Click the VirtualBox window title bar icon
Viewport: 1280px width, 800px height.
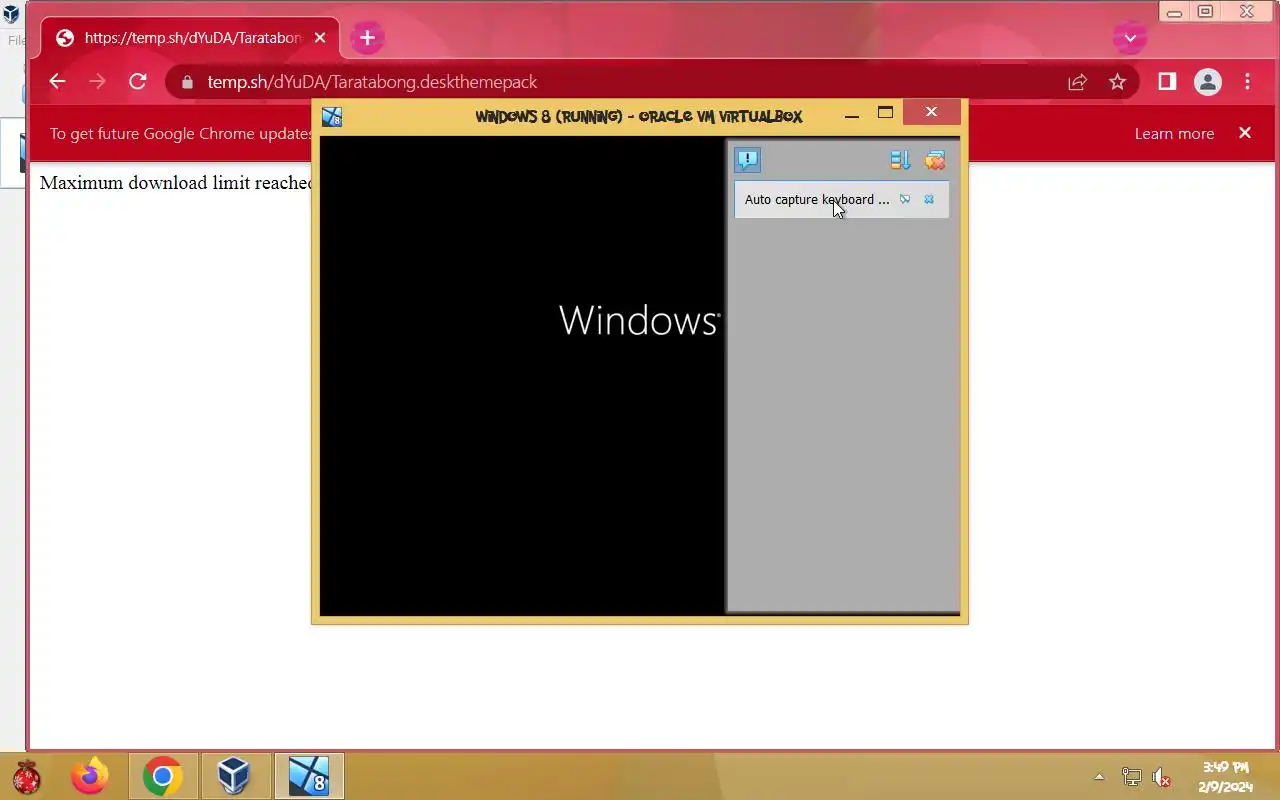click(332, 117)
